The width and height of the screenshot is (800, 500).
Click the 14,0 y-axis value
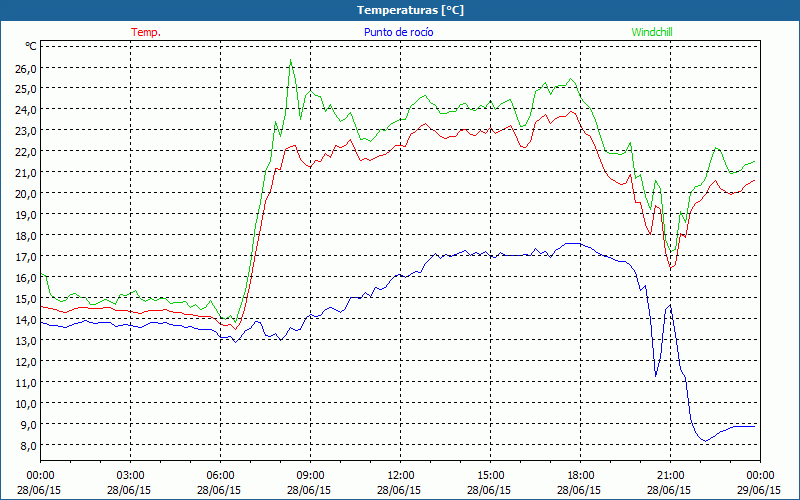(x=26, y=319)
